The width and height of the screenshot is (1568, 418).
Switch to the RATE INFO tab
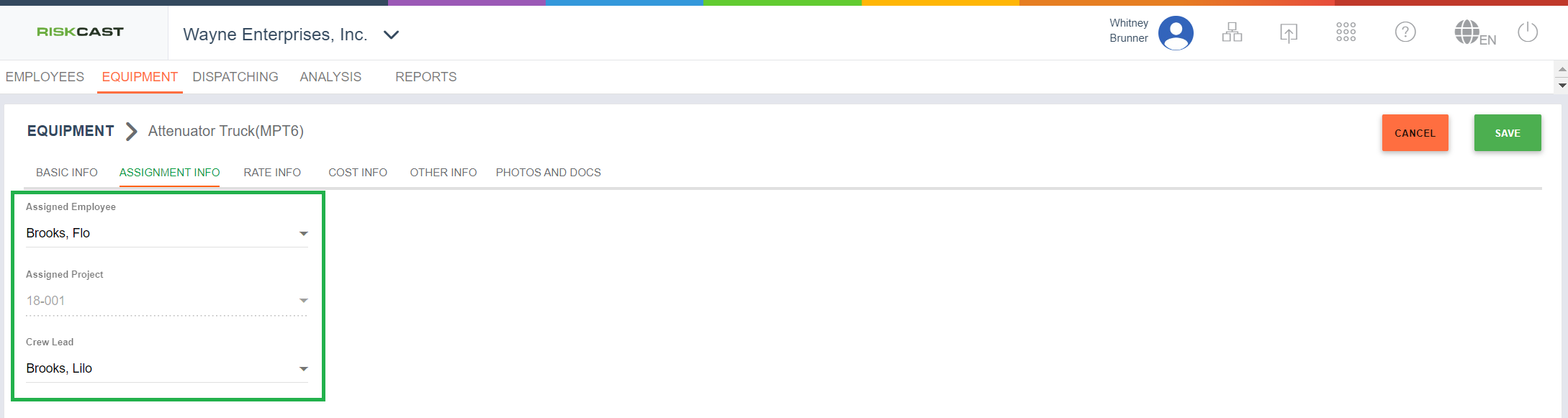click(272, 173)
